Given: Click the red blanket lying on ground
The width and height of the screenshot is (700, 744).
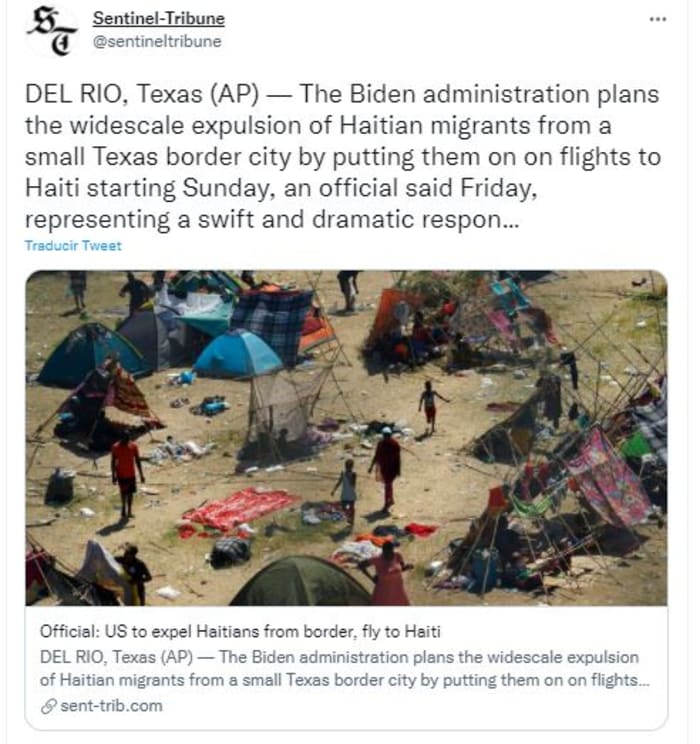Looking at the screenshot, I should click(240, 508).
